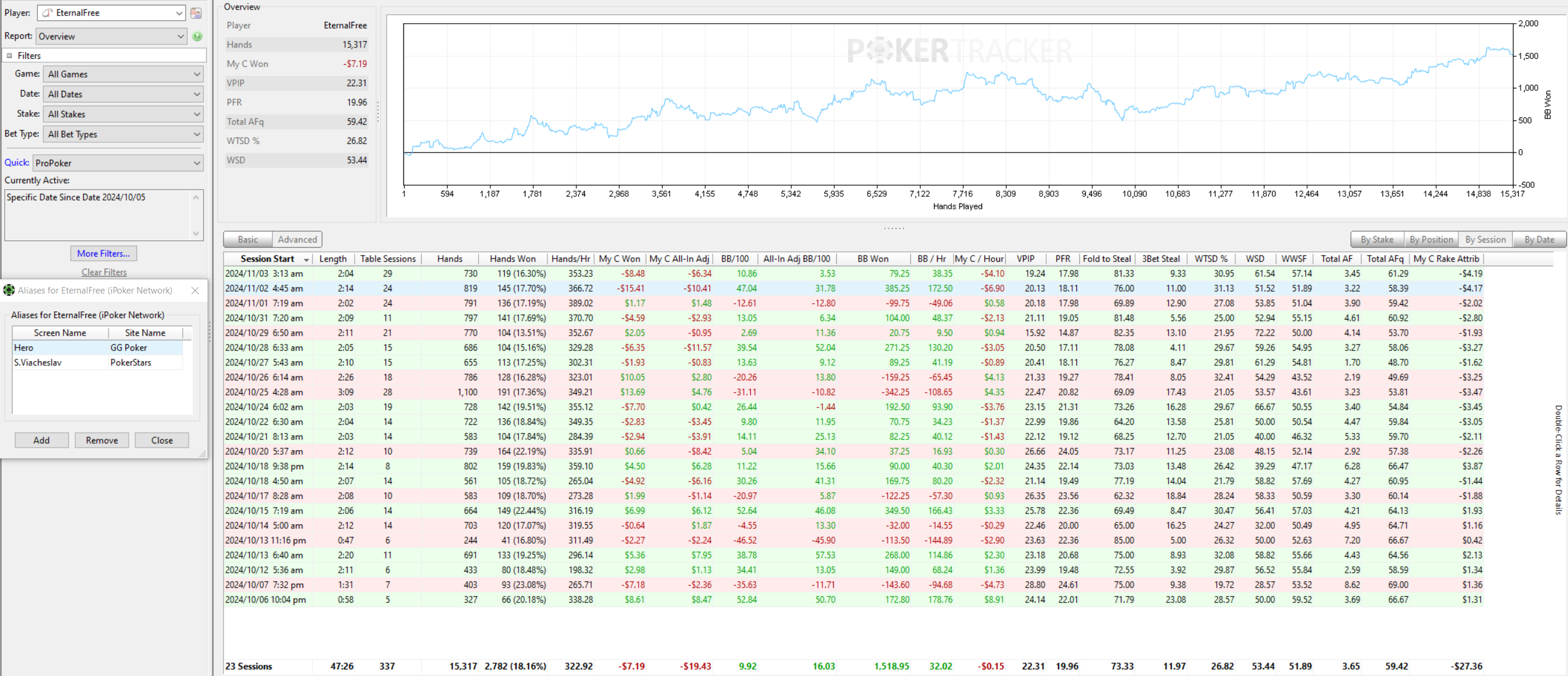1568x676 pixels.
Task: Select session row 2024/11/03 3:13 am
Action: pos(853,274)
